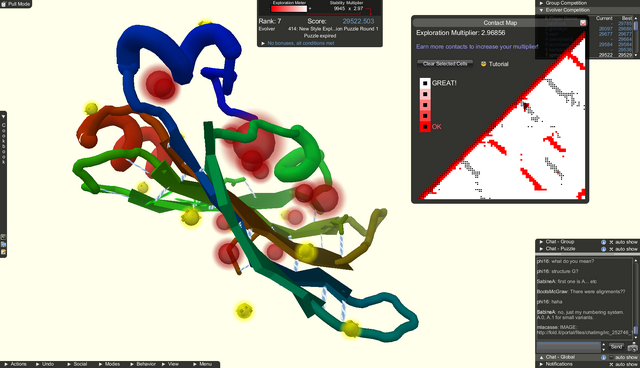Focus the chat message input field
640x368 pixels.
(568, 347)
